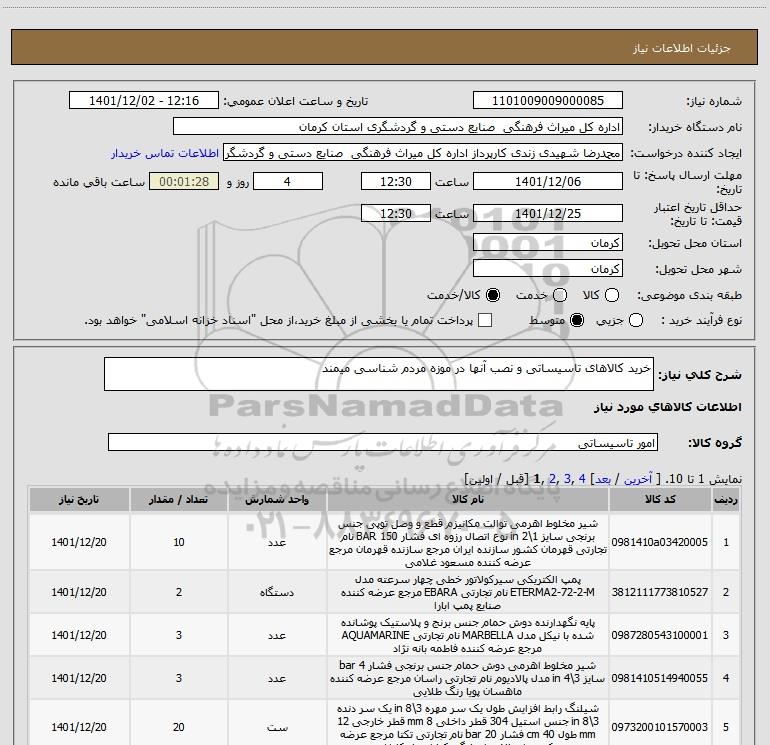This screenshot has width=770, height=745.
Task: Toggle the اسناد خزانه اسلامی payment checkbox
Action: pos(485,320)
